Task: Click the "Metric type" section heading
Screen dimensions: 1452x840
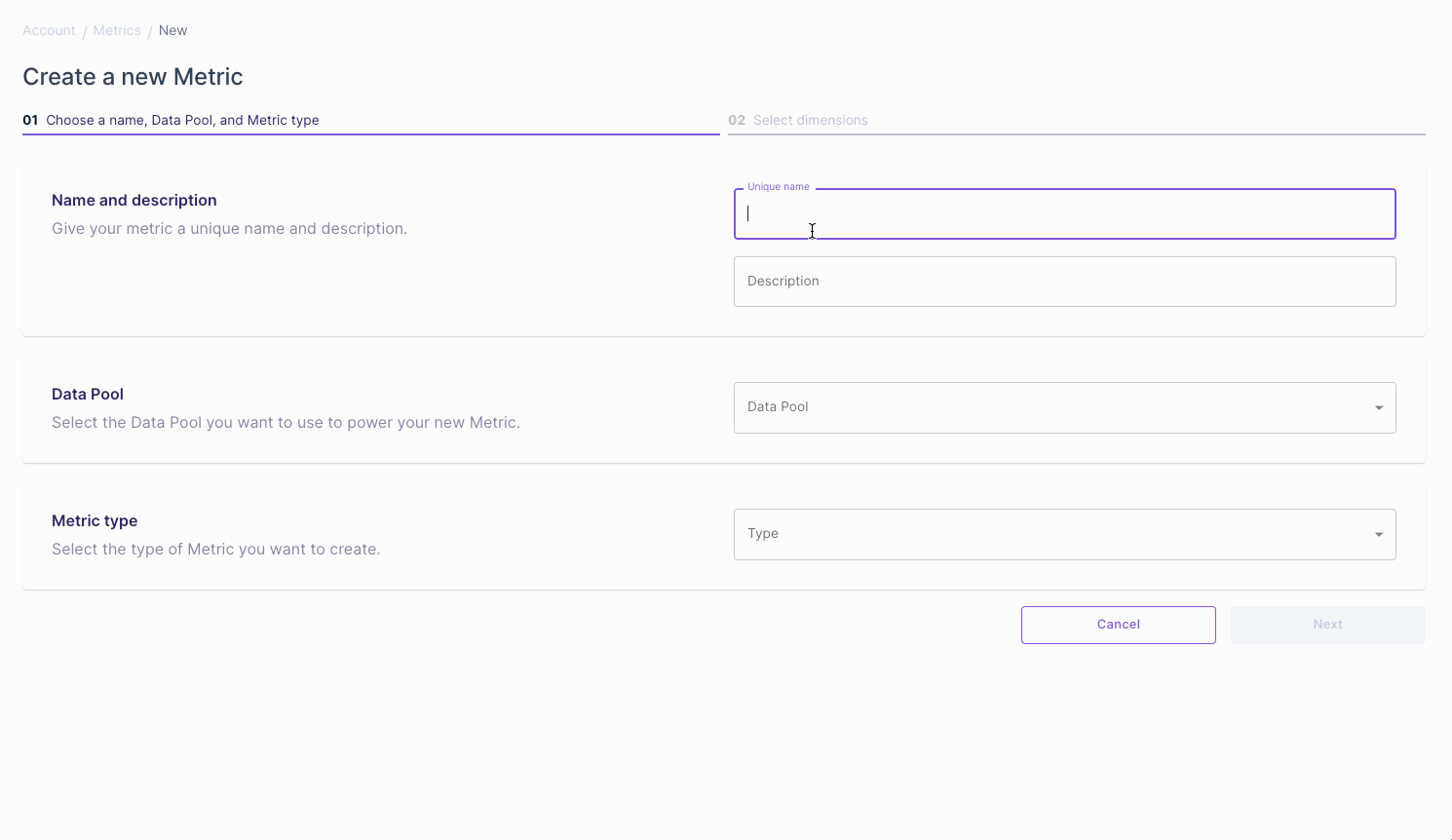Action: tap(94, 520)
